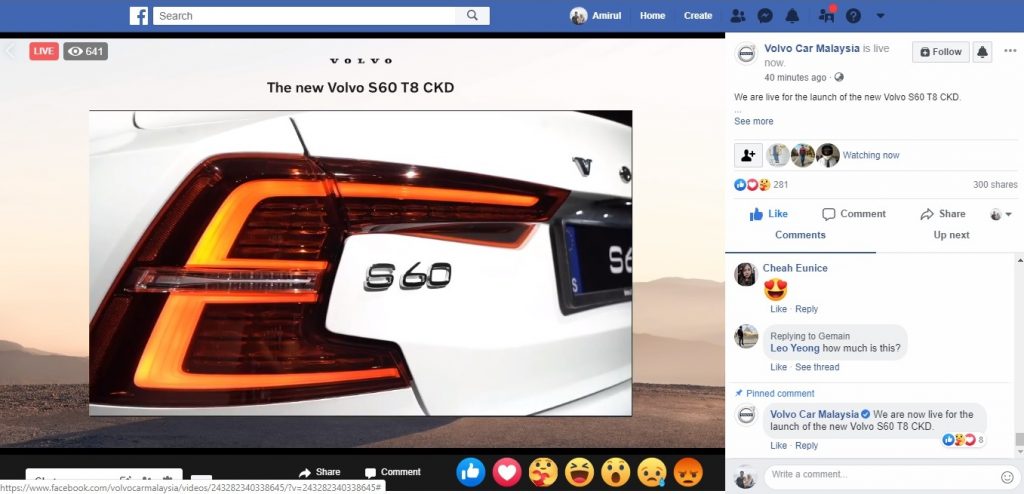1024x494 pixels.
Task: Click Volvo Car Malaysia page avatar in post header
Action: pos(746,54)
